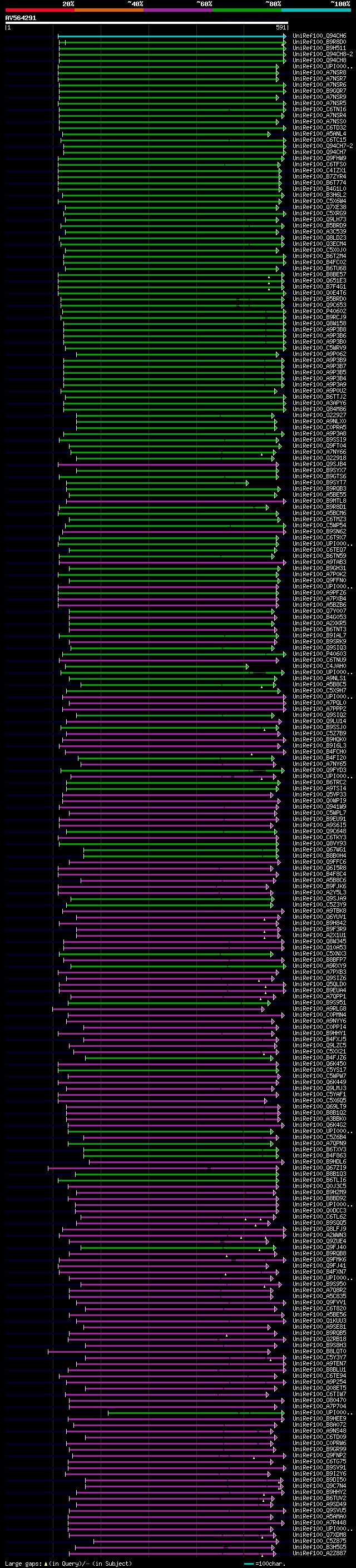This screenshot has height=1568, width=356.
Task: Select hit label UniRef100_A9RXY9
Action: (x=319, y=966)
